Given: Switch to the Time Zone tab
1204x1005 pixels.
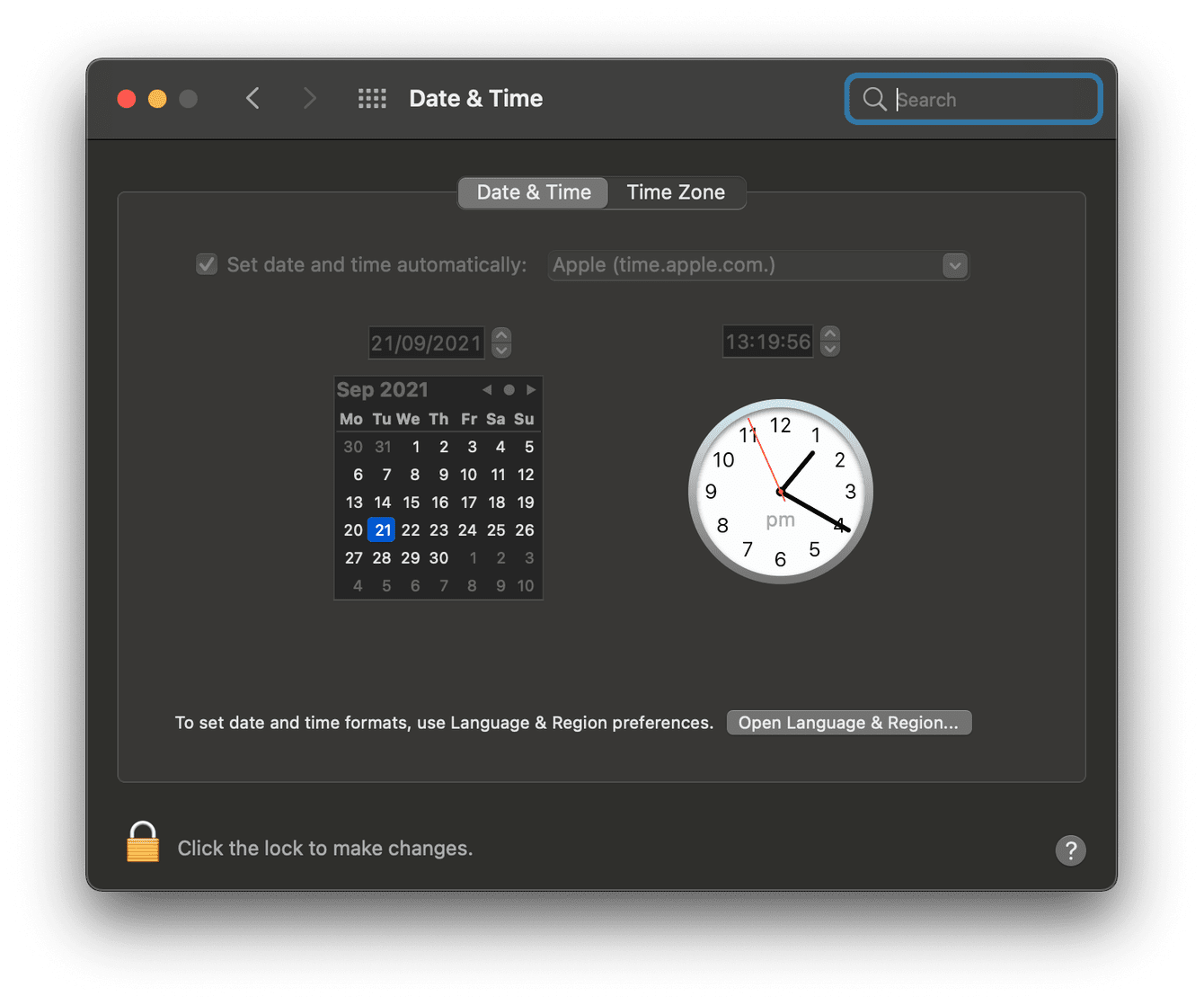Looking at the screenshot, I should [676, 191].
